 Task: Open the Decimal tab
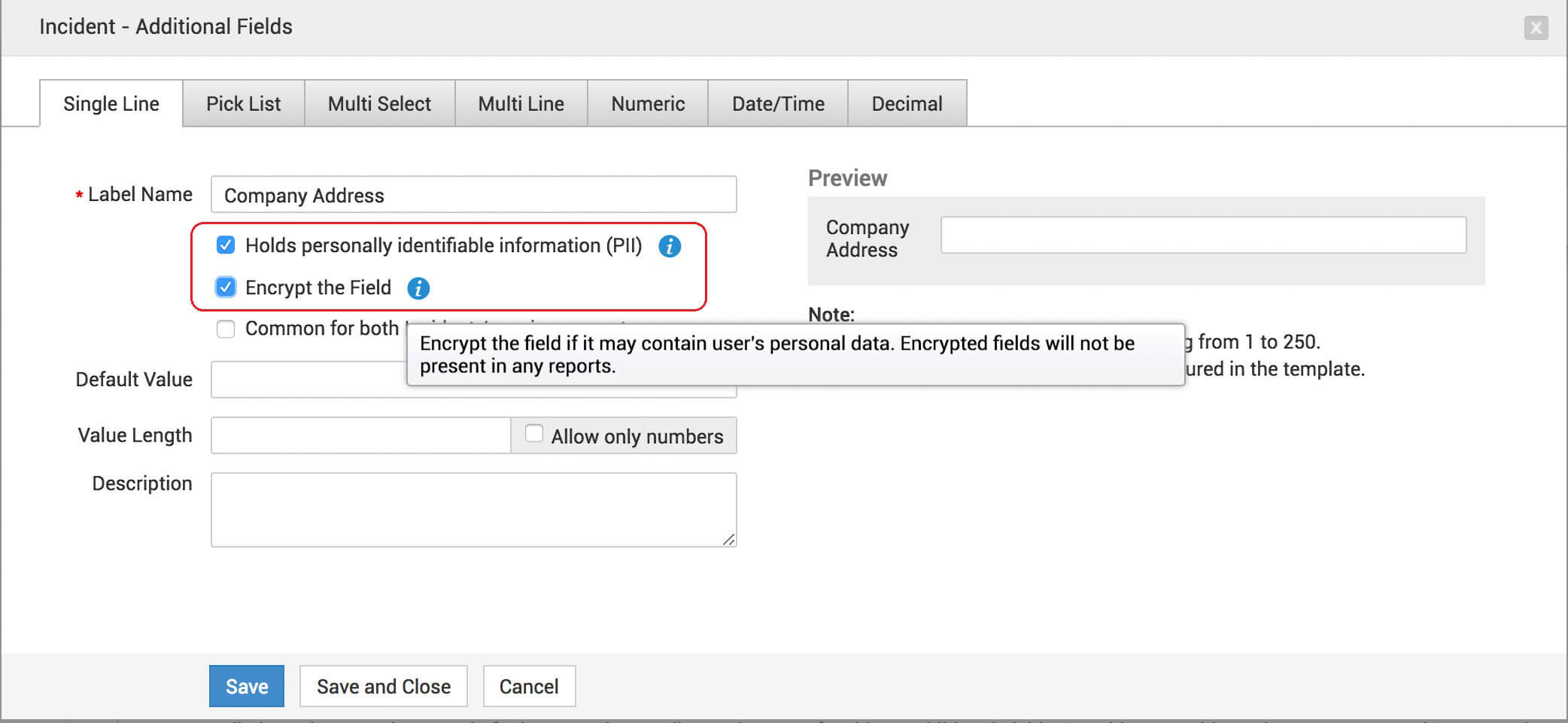[x=907, y=104]
